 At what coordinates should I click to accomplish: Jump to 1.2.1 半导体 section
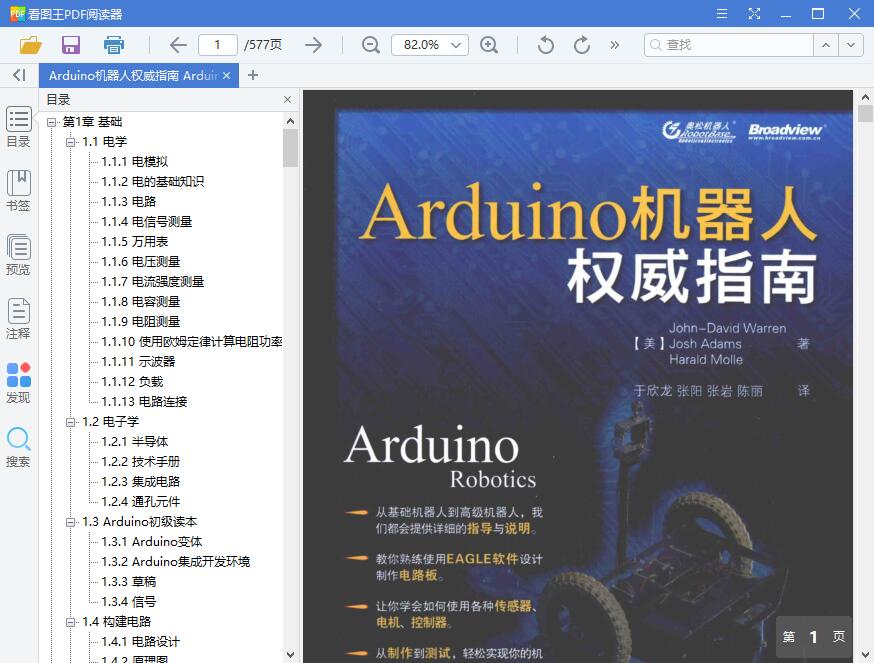(x=134, y=442)
